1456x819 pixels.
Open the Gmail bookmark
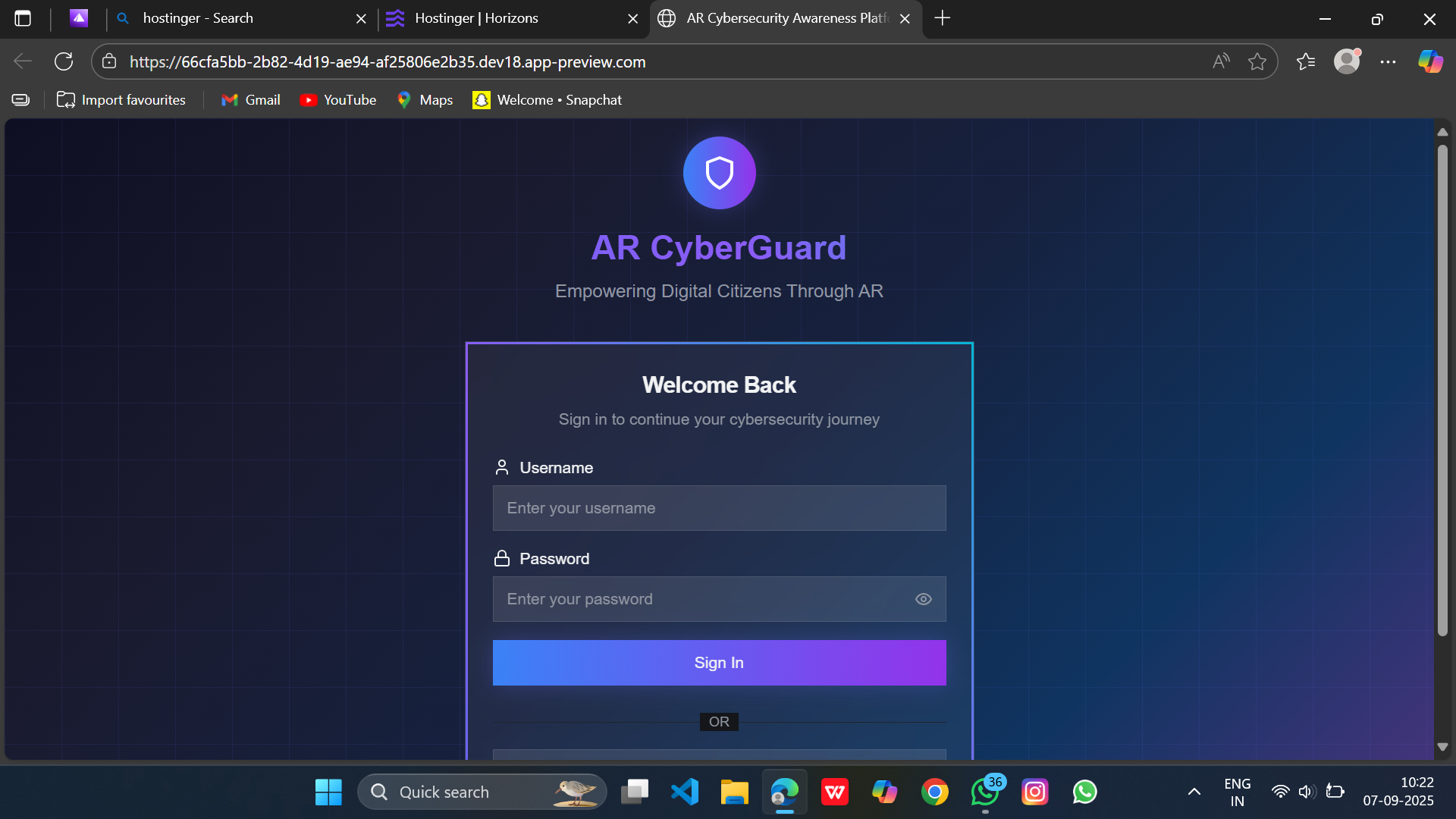(x=251, y=100)
